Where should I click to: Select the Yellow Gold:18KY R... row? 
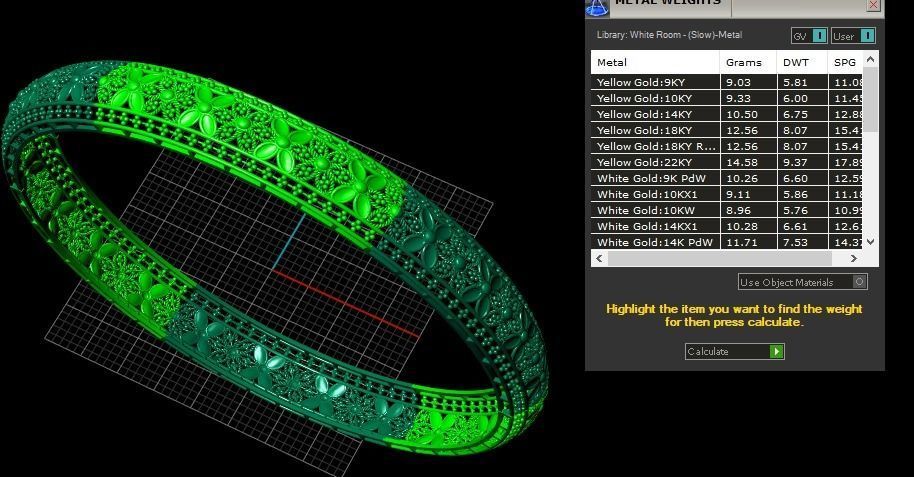point(727,146)
